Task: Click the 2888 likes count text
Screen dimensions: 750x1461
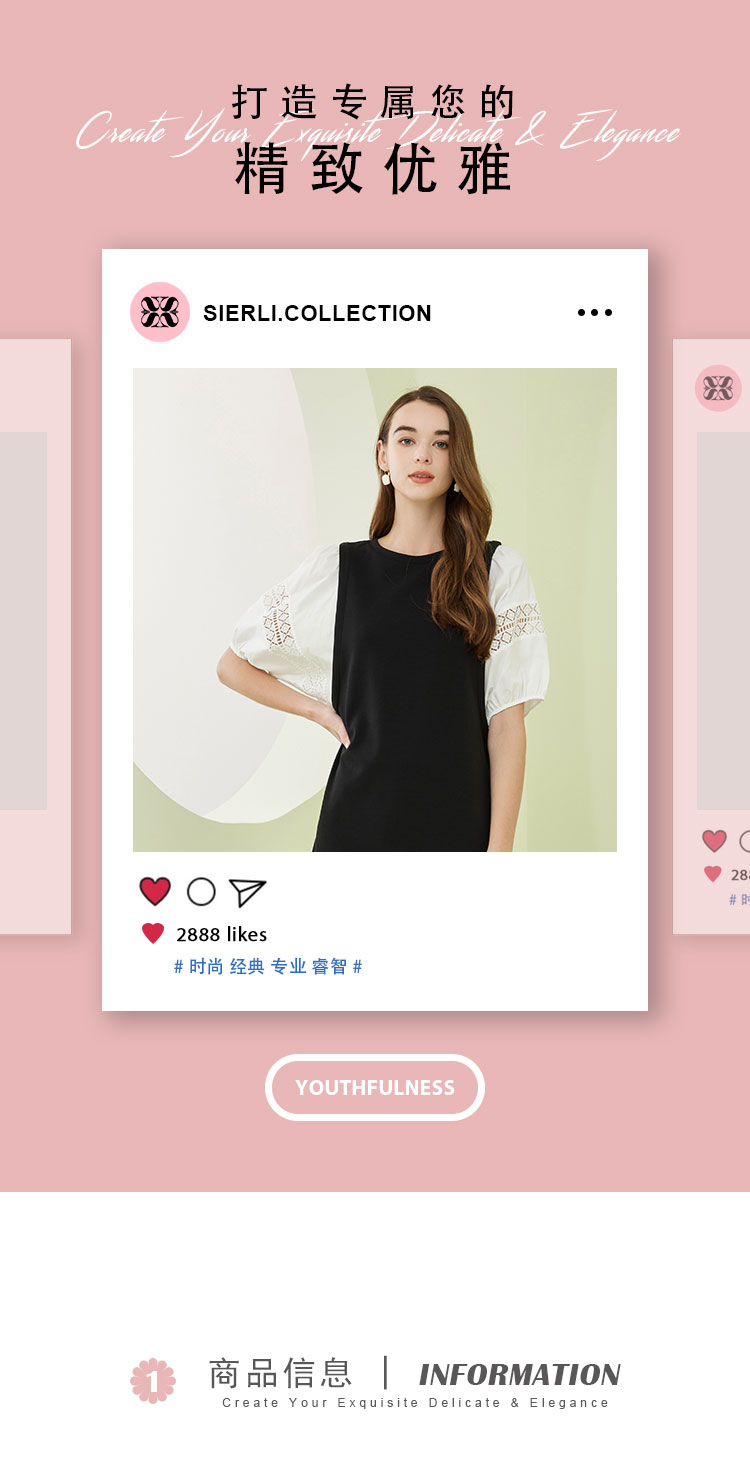Action: coord(221,934)
